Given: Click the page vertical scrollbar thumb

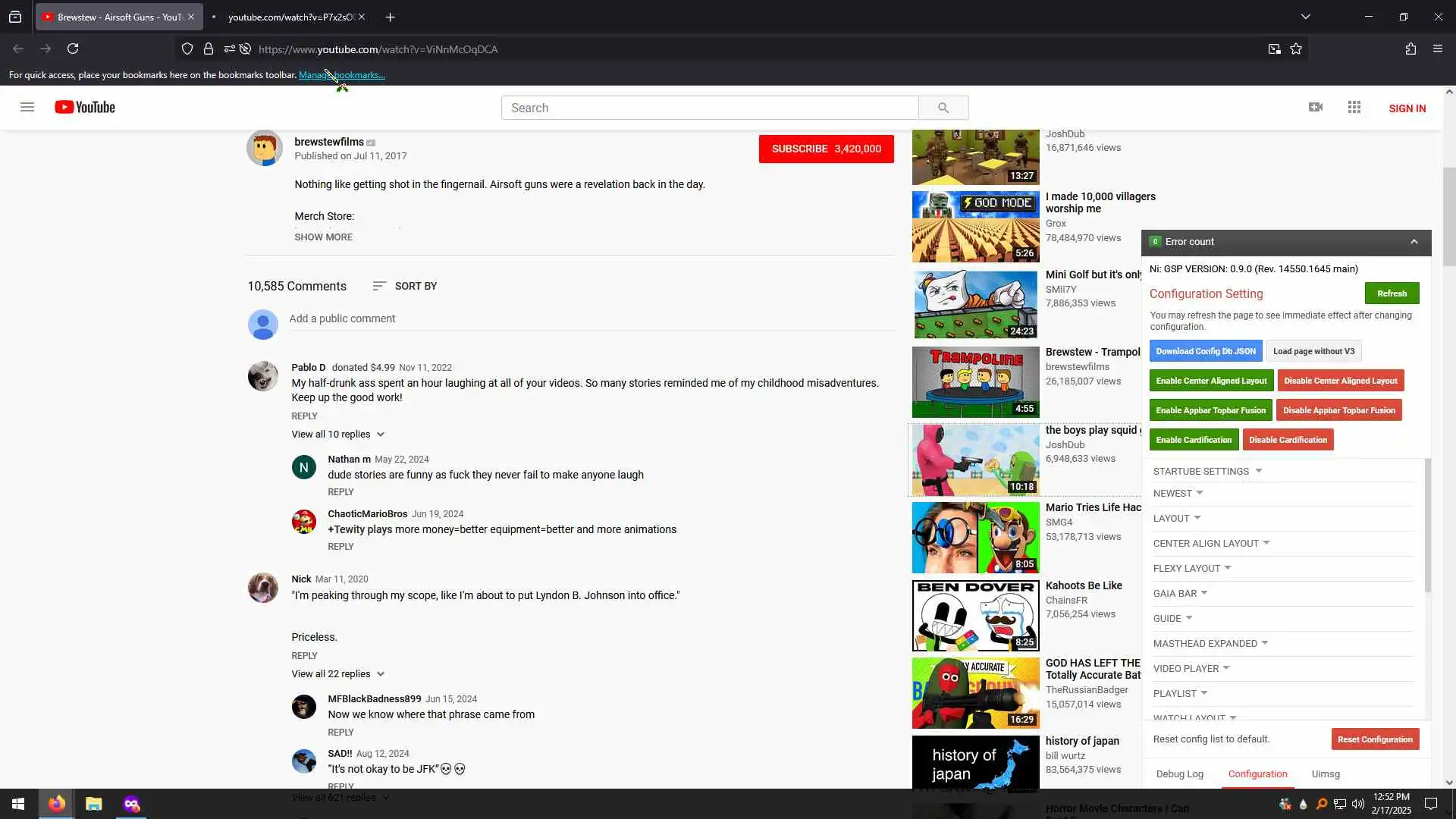Looking at the screenshot, I should [x=1449, y=216].
